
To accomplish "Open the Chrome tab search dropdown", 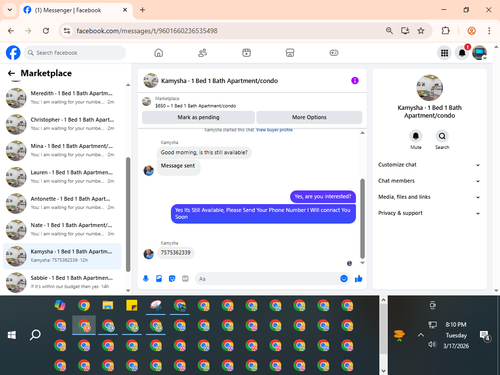I will tap(10, 10).
